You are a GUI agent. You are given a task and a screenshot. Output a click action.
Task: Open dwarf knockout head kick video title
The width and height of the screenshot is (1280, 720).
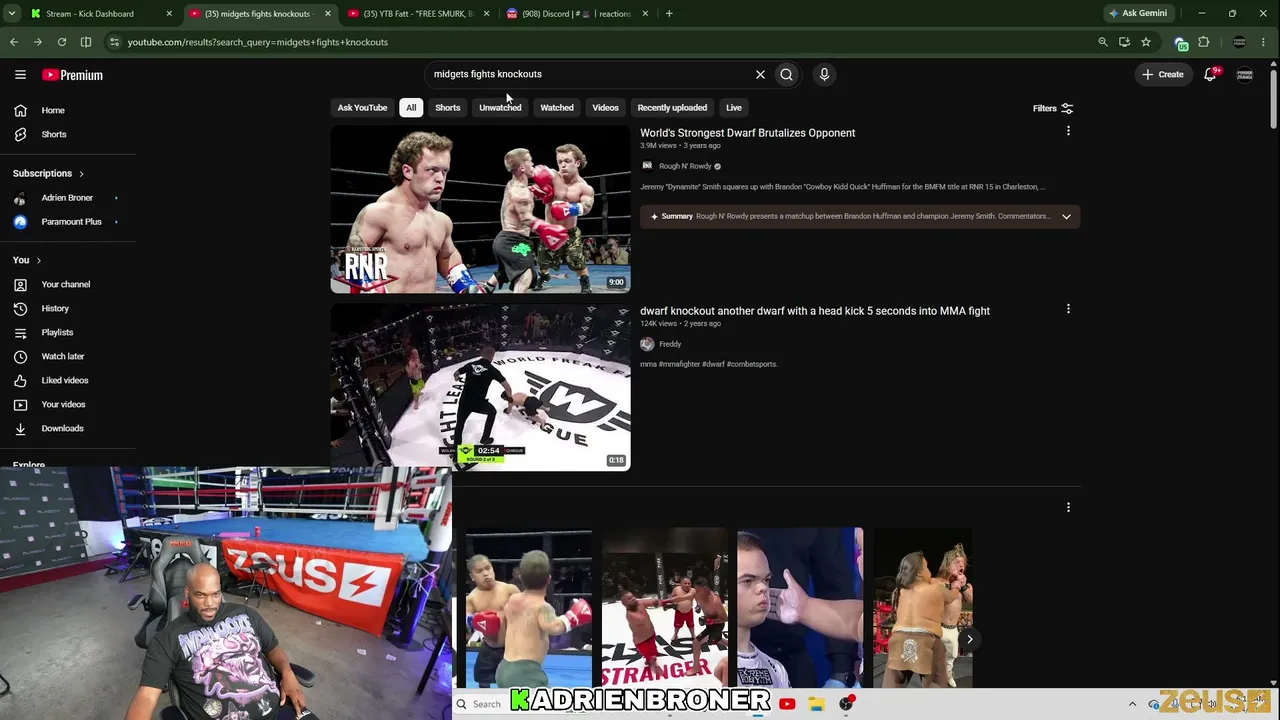pos(815,311)
